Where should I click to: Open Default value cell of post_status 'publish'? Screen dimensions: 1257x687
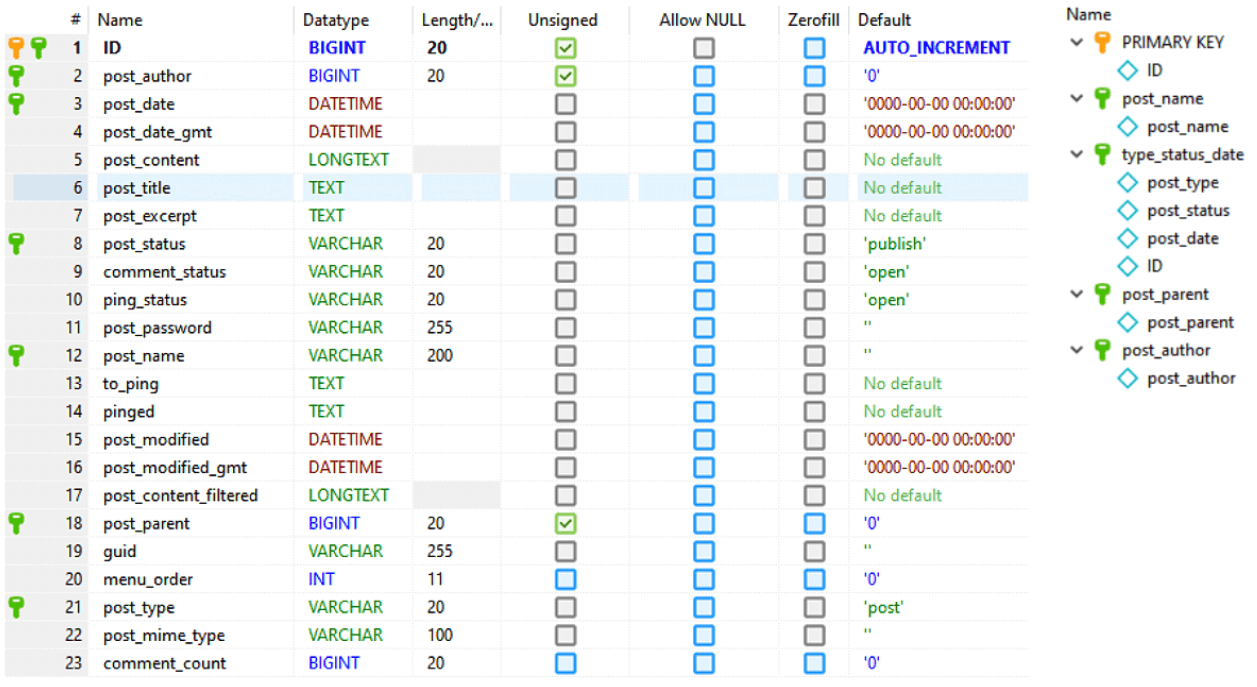(x=895, y=244)
